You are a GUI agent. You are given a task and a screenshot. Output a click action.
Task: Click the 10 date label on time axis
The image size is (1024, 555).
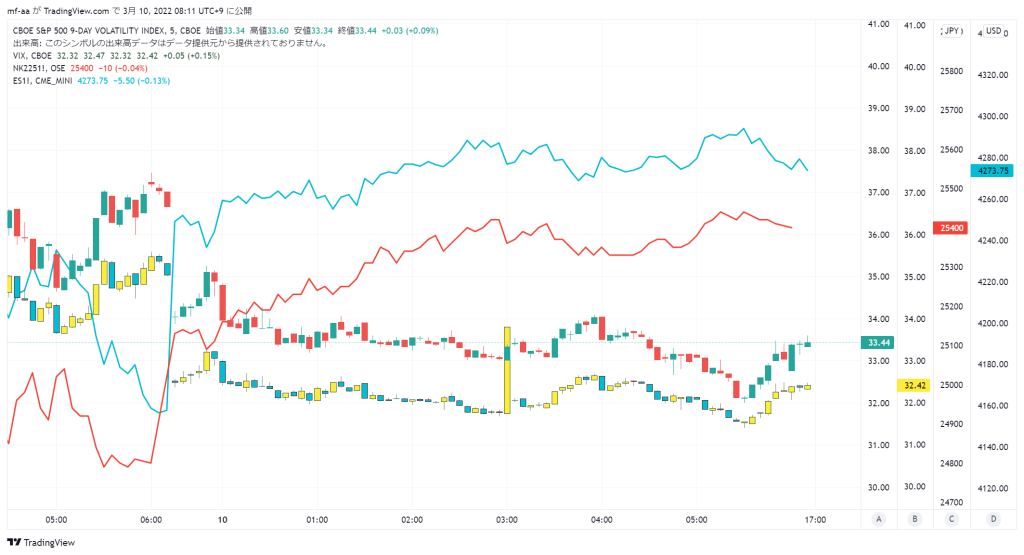(x=223, y=520)
